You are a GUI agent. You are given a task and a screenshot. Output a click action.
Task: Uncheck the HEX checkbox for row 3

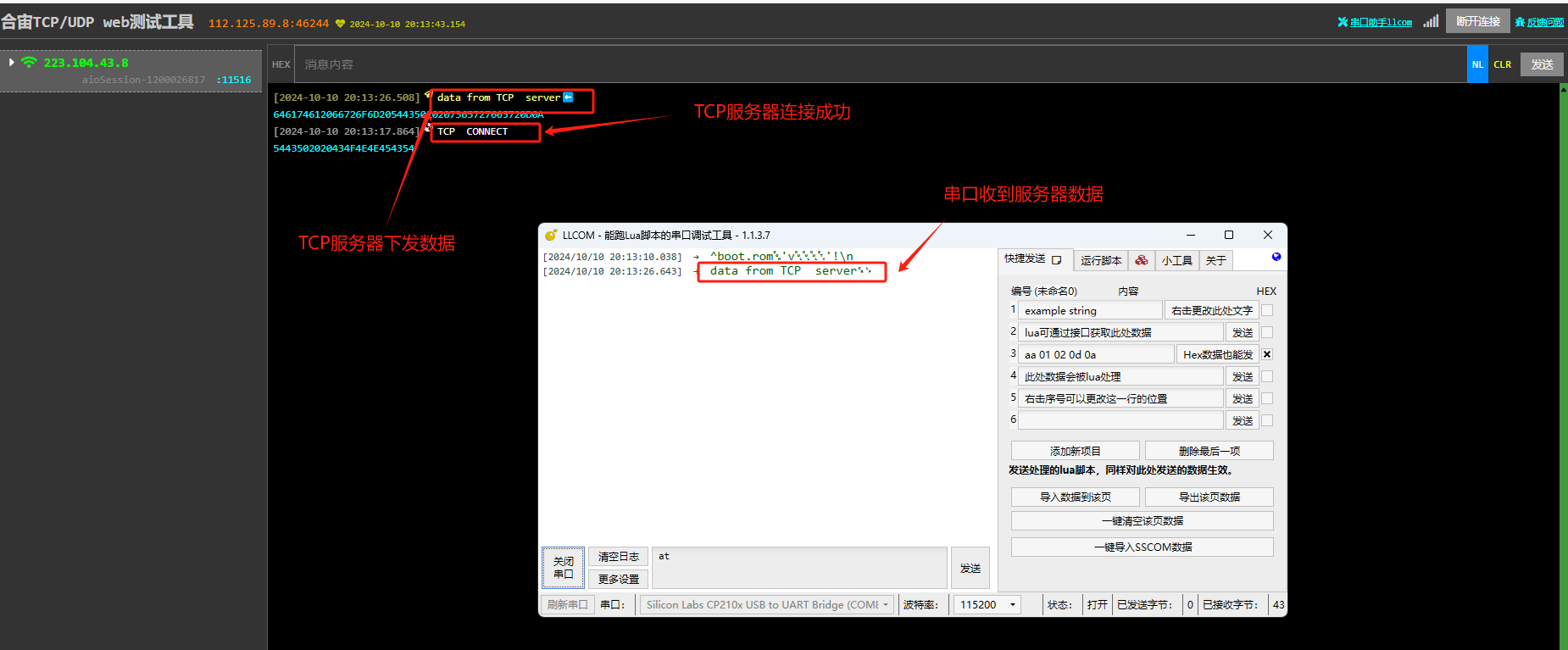pos(1267,354)
